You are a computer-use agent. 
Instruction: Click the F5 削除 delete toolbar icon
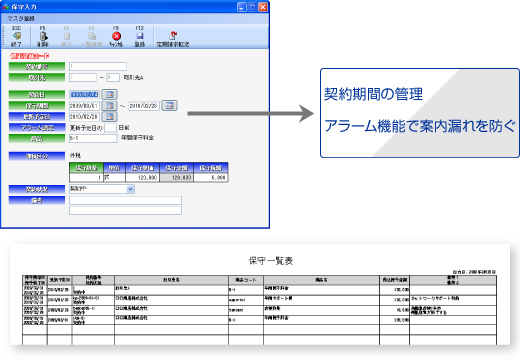(43, 37)
